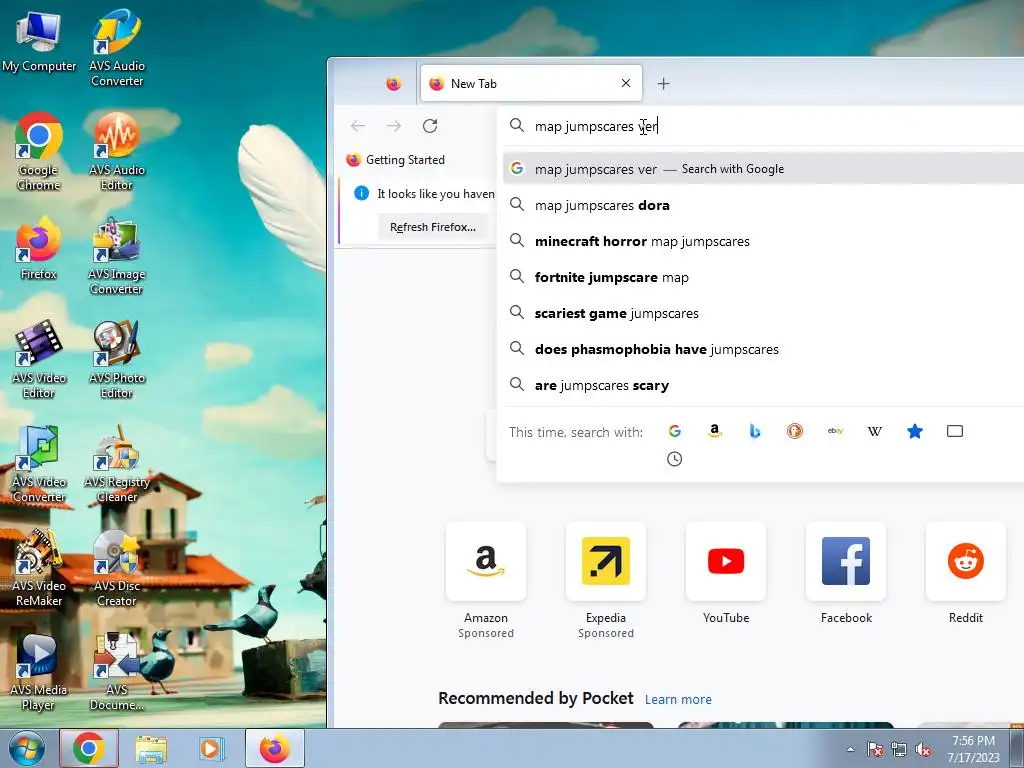Open AVS Audio Converter desktop shortcut
Screen dimensions: 1024x768
tap(117, 48)
